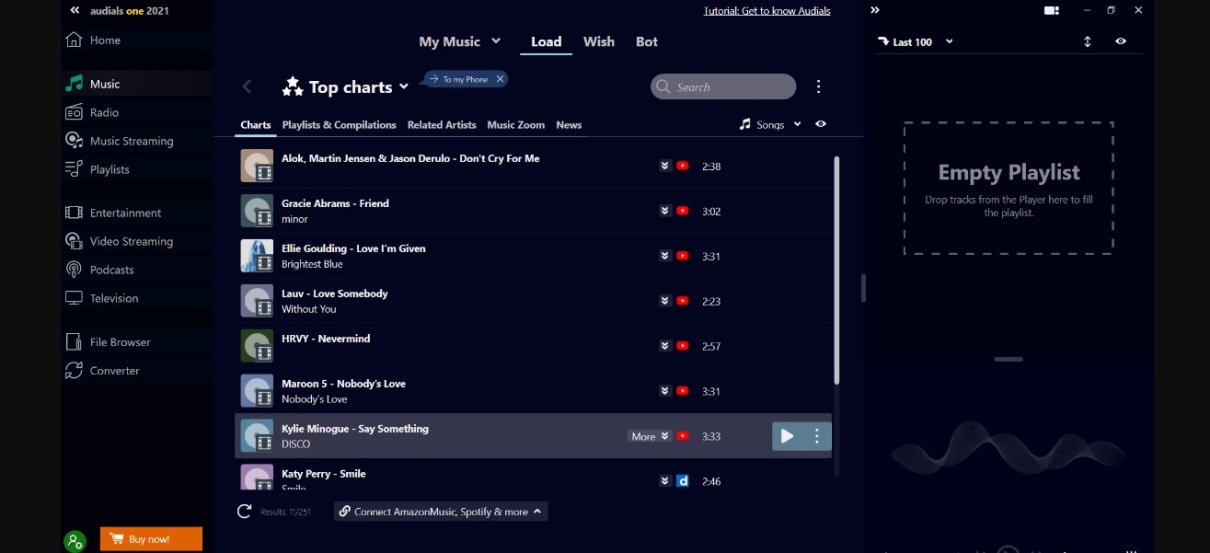Select Katy Perry - Smile track
Image resolution: width=1210 pixels, height=553 pixels.
534,476
